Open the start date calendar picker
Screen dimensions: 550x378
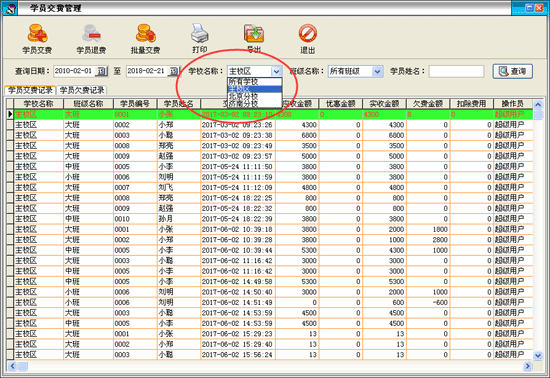(x=101, y=71)
